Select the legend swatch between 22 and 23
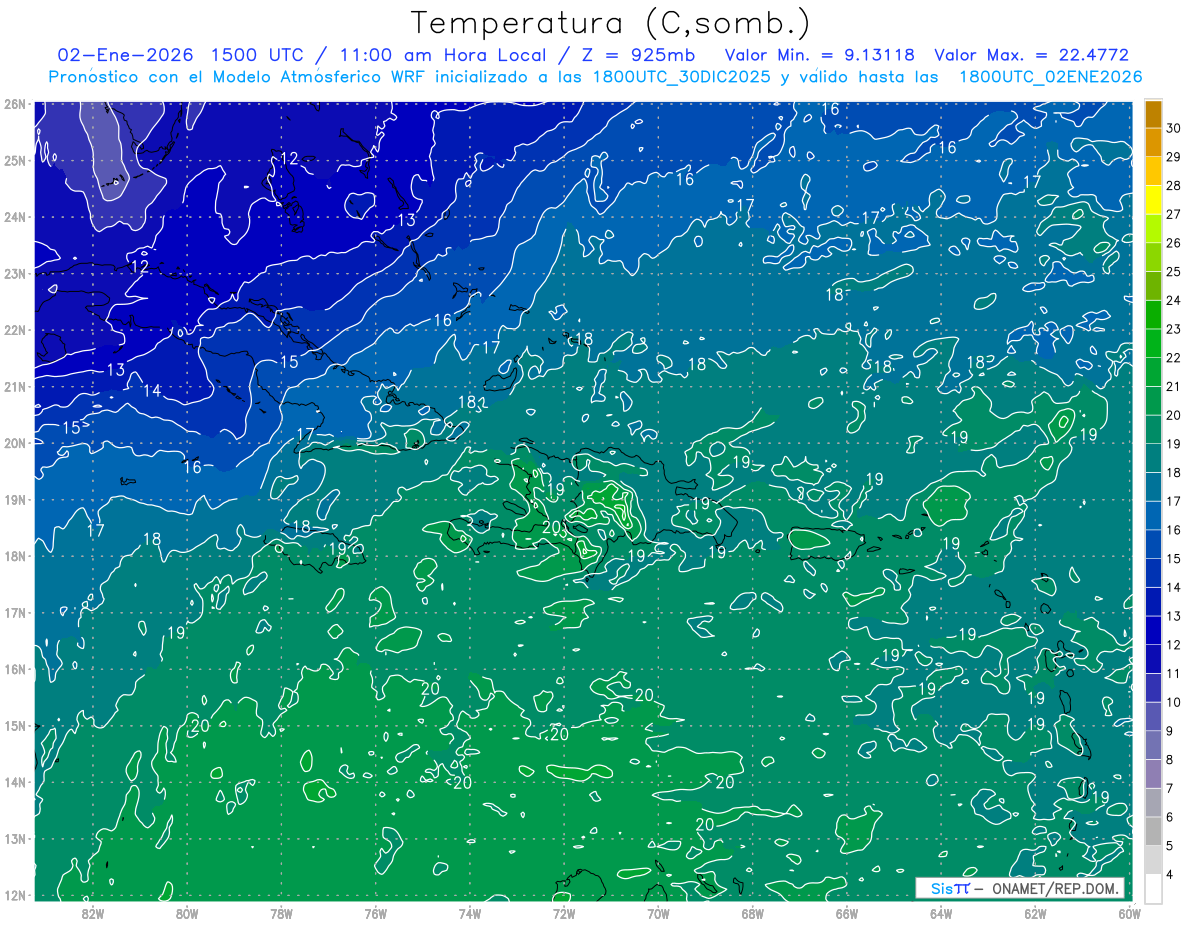Image resolution: width=1200 pixels, height=927 pixels. 1153,343
